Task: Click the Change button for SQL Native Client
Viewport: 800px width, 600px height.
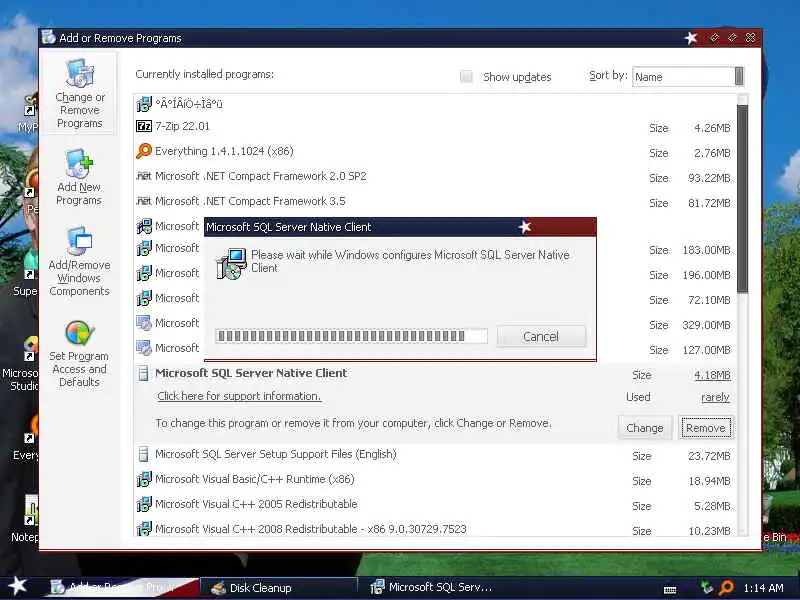Action: pyautogui.click(x=644, y=428)
